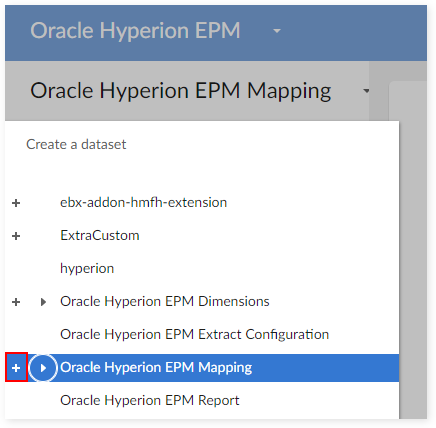Click highlighted plus icon beside EPM Mapping
The image size is (436, 428).
(x=16, y=368)
